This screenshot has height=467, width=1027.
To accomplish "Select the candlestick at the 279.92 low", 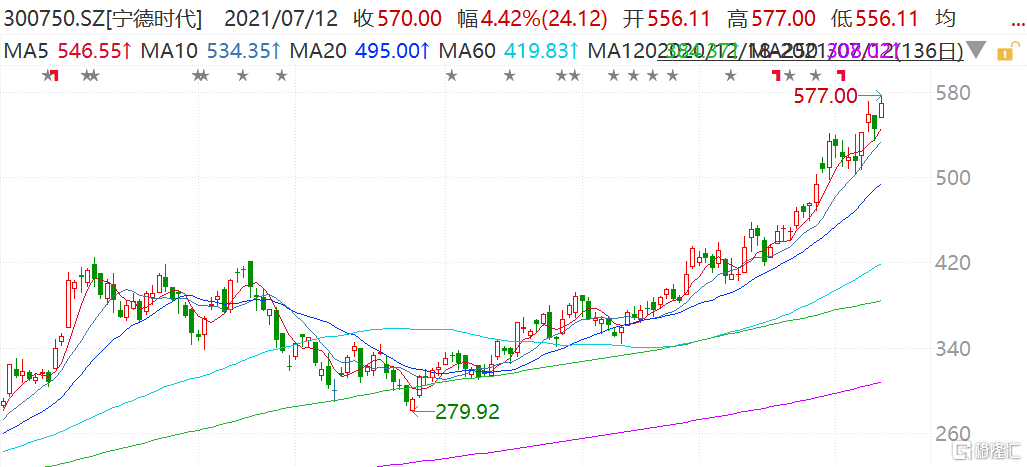I will [413, 404].
